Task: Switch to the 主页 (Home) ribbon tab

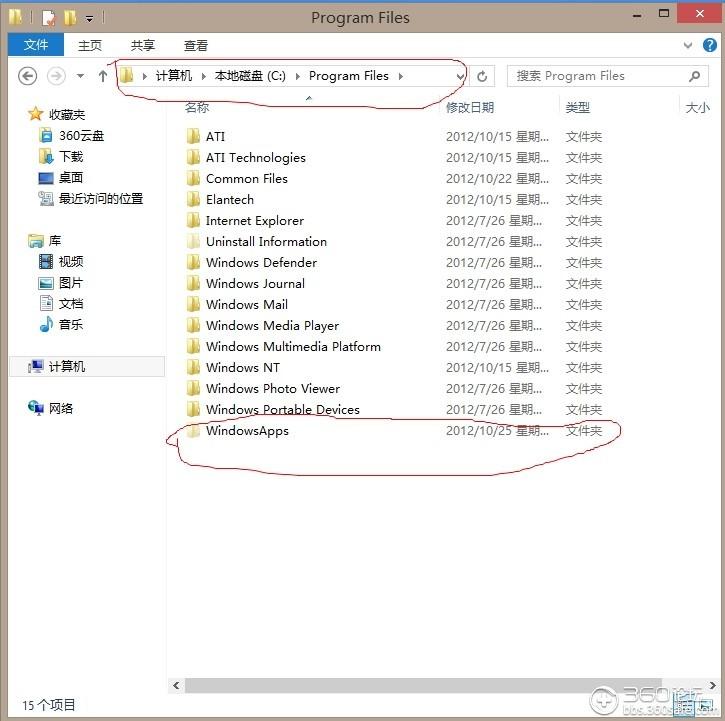Action: coord(90,45)
